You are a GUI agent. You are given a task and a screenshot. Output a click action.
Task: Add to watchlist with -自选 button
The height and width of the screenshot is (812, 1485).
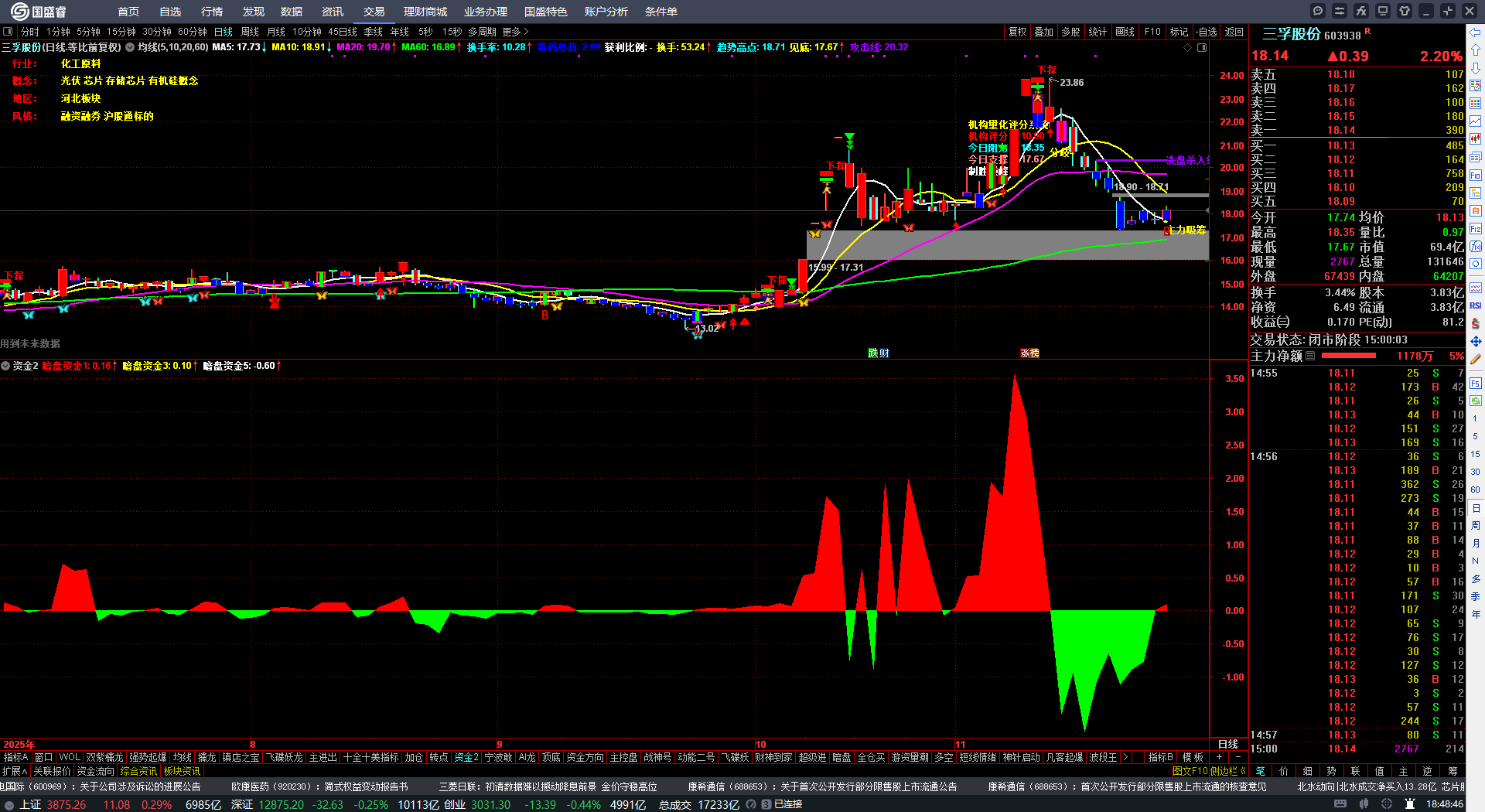pyautogui.click(x=1207, y=32)
